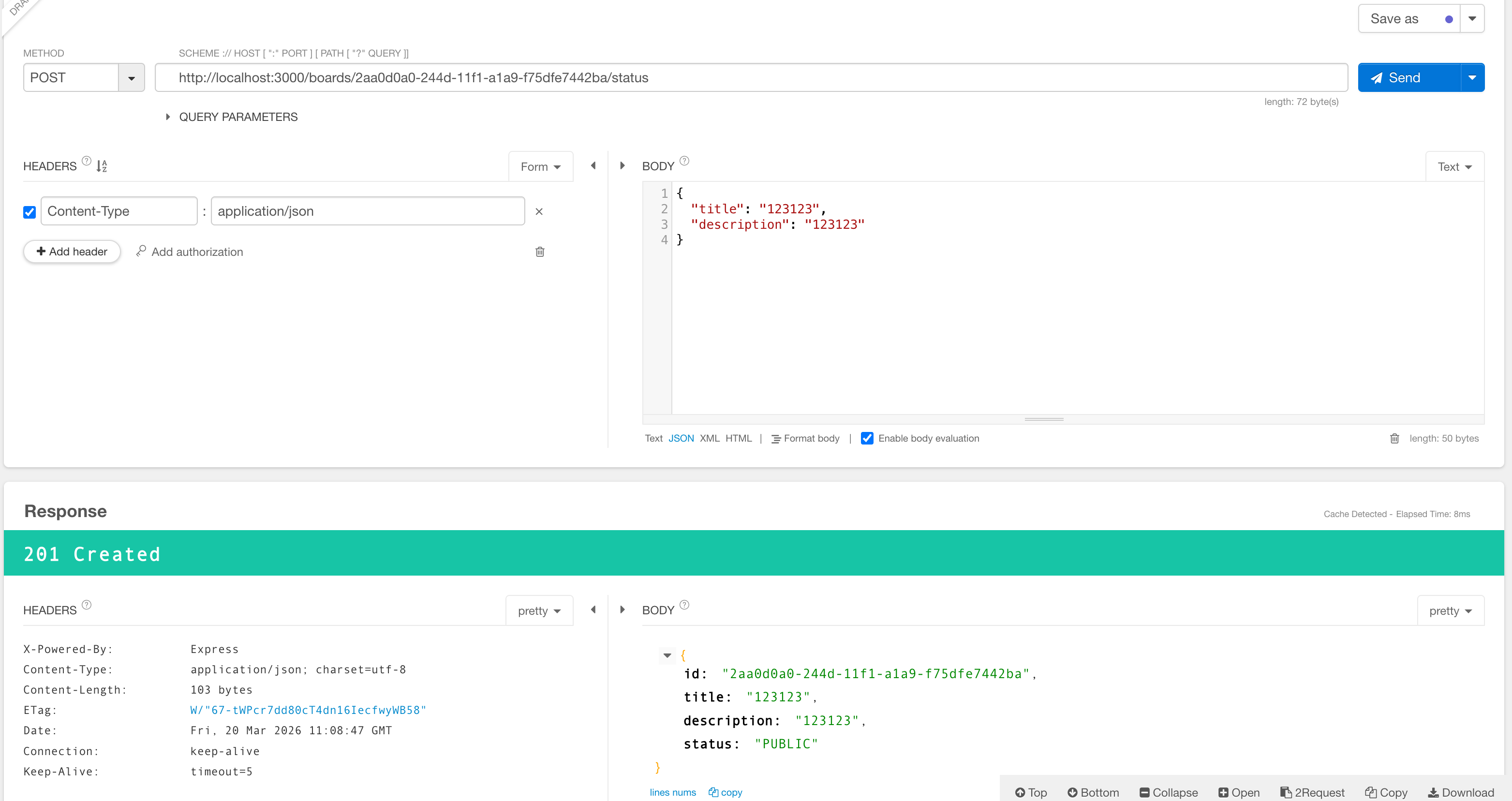The image size is (1512, 801).
Task: Click the headers trash bin icon
Action: click(539, 252)
